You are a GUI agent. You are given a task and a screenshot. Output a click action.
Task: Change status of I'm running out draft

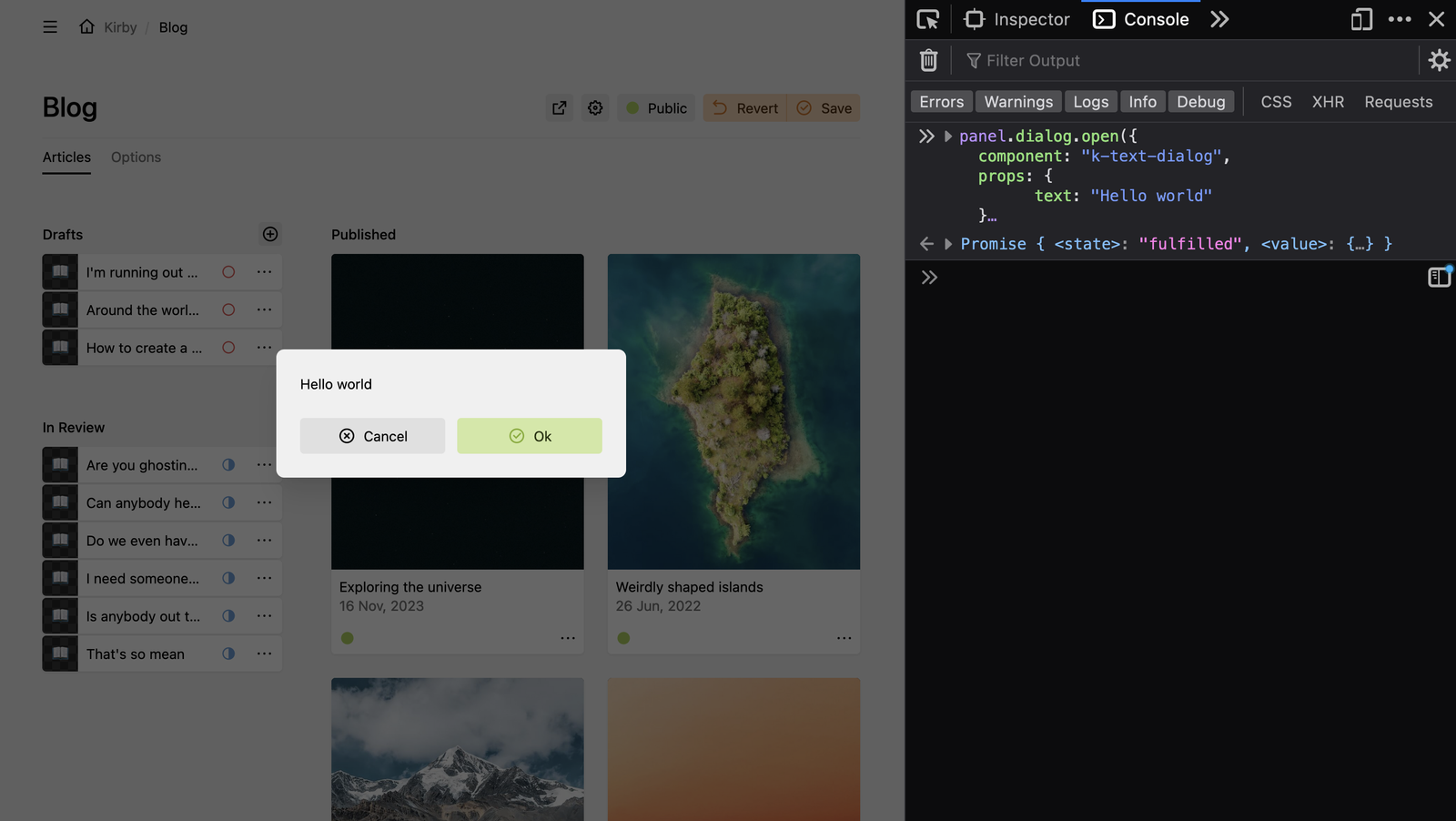point(228,272)
